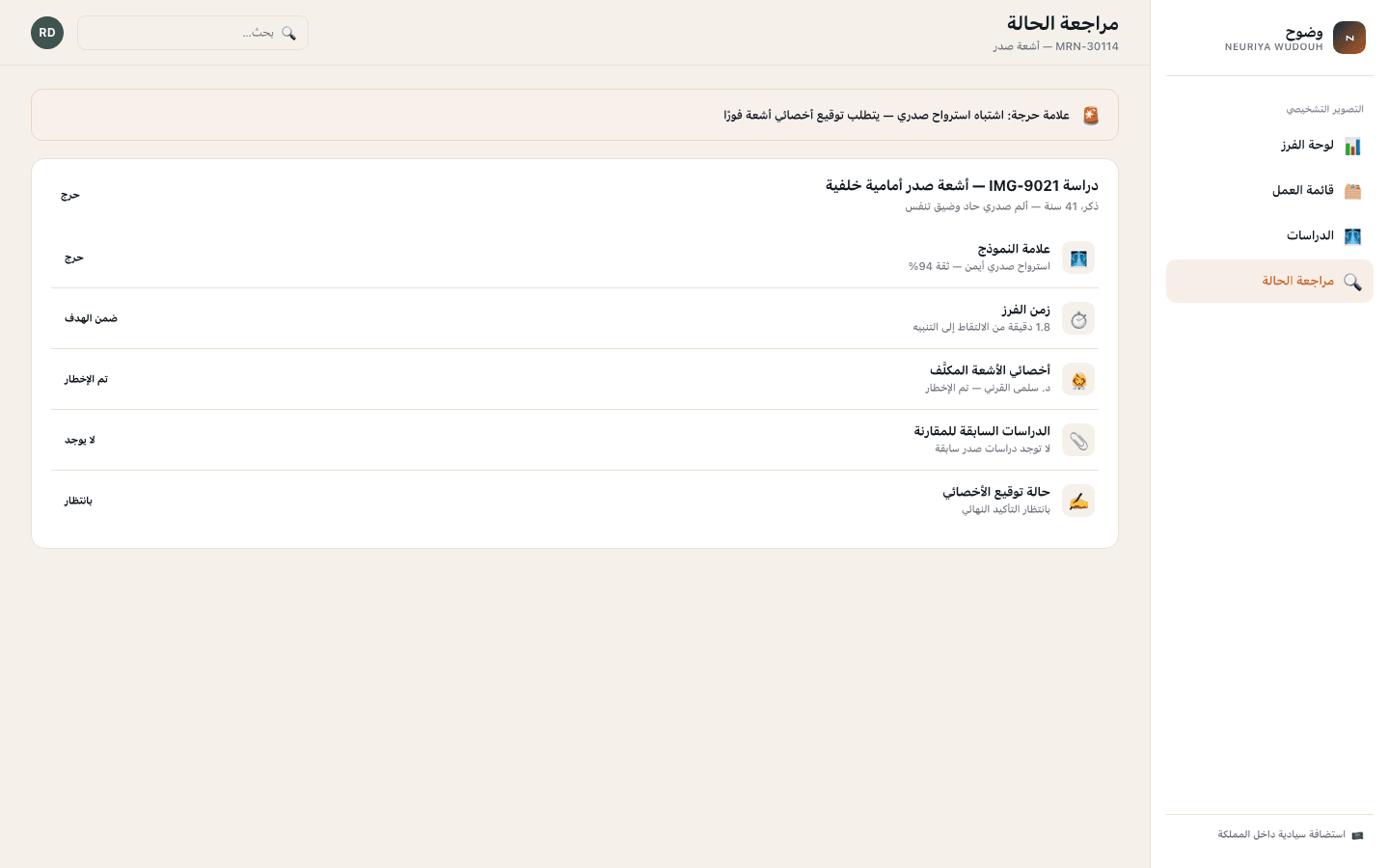Click the لا يوجد status badge
This screenshot has height=868, width=1389.
pos(80,440)
